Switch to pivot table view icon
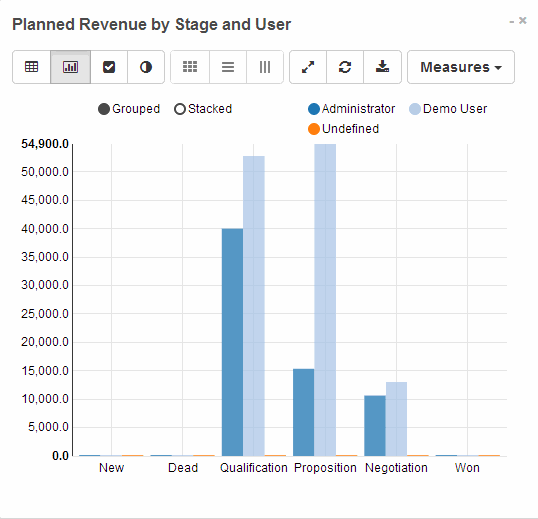538x519 pixels. (32, 67)
